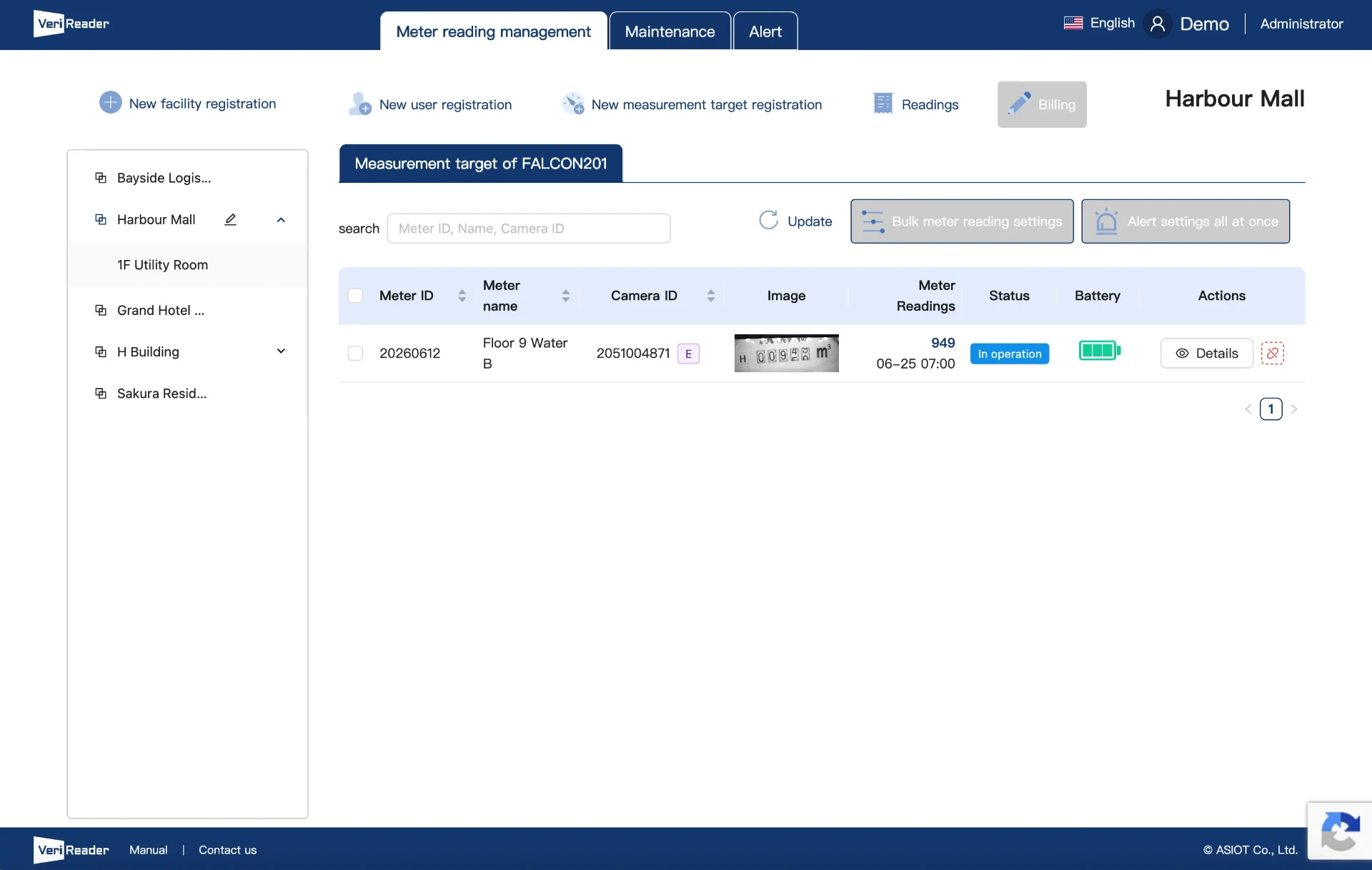Click the red unlink icon
This screenshot has height=870, width=1372.
coord(1273,354)
